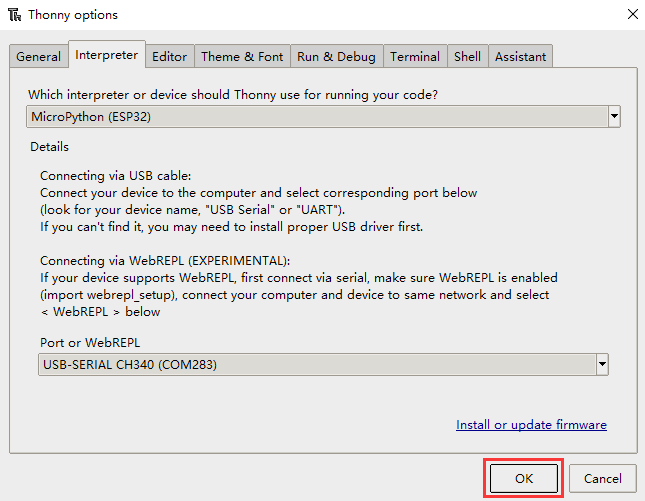Click 'Connecting via USB cable:' text
The image size is (645, 501).
coord(116,176)
